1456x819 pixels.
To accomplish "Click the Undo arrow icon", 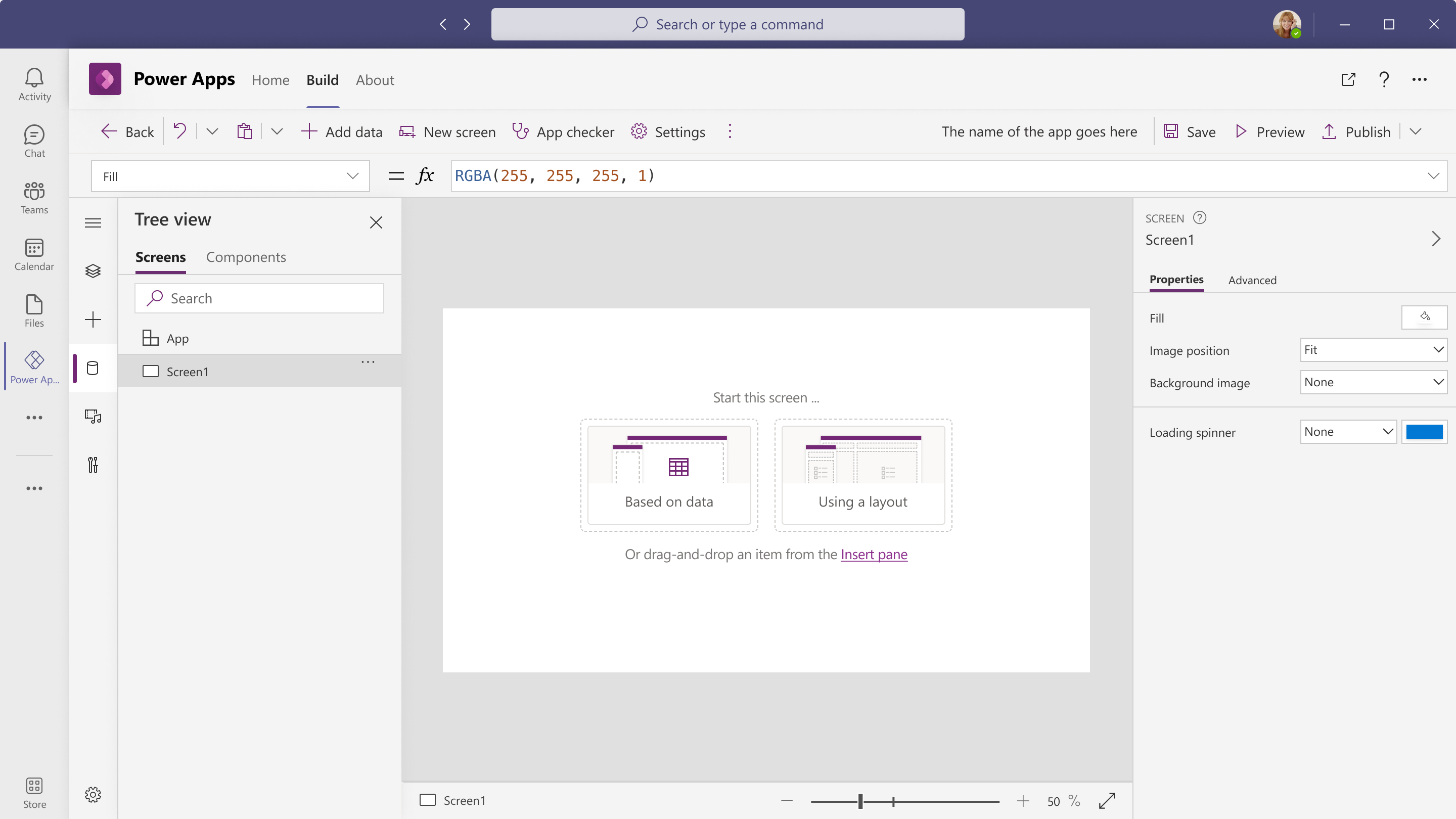I will coord(180,131).
